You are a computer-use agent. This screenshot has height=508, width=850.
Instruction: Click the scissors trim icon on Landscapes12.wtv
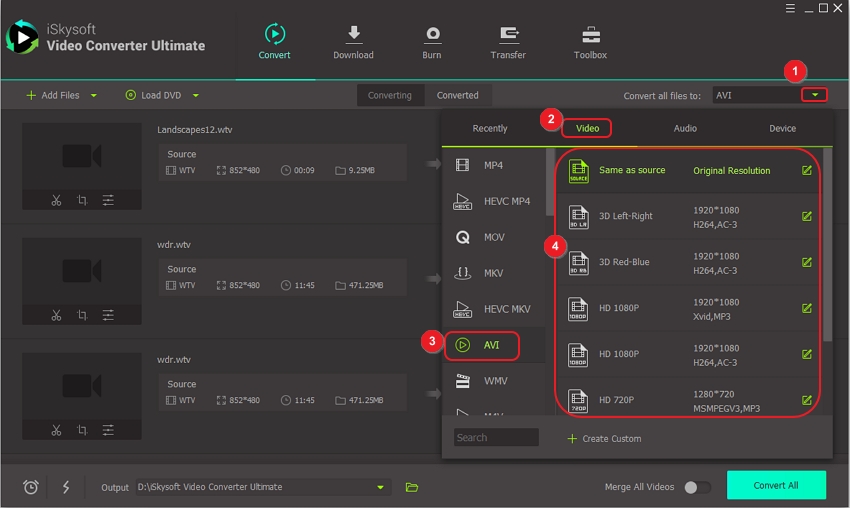point(56,201)
